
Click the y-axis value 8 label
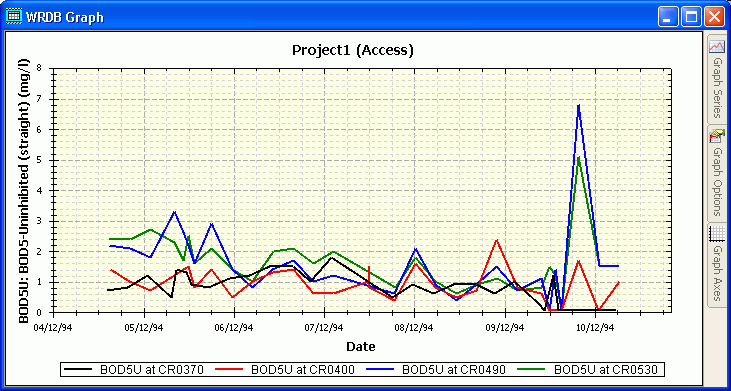click(39, 69)
